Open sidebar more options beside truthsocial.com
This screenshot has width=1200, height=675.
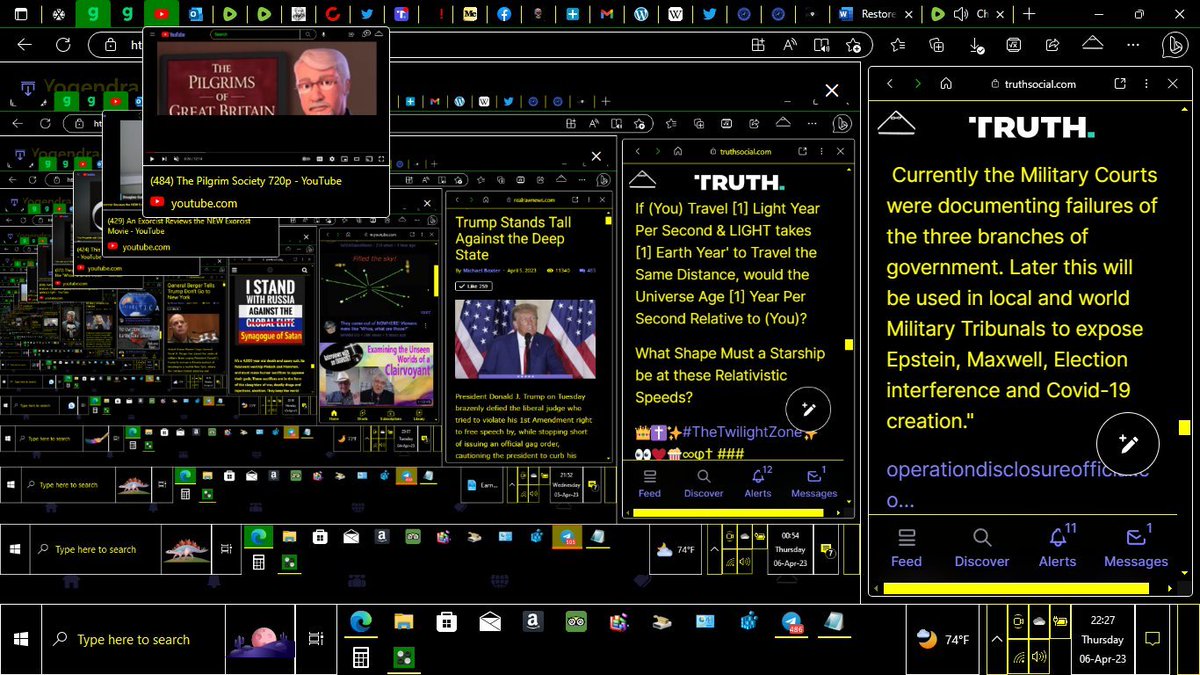pyautogui.click(x=1147, y=84)
